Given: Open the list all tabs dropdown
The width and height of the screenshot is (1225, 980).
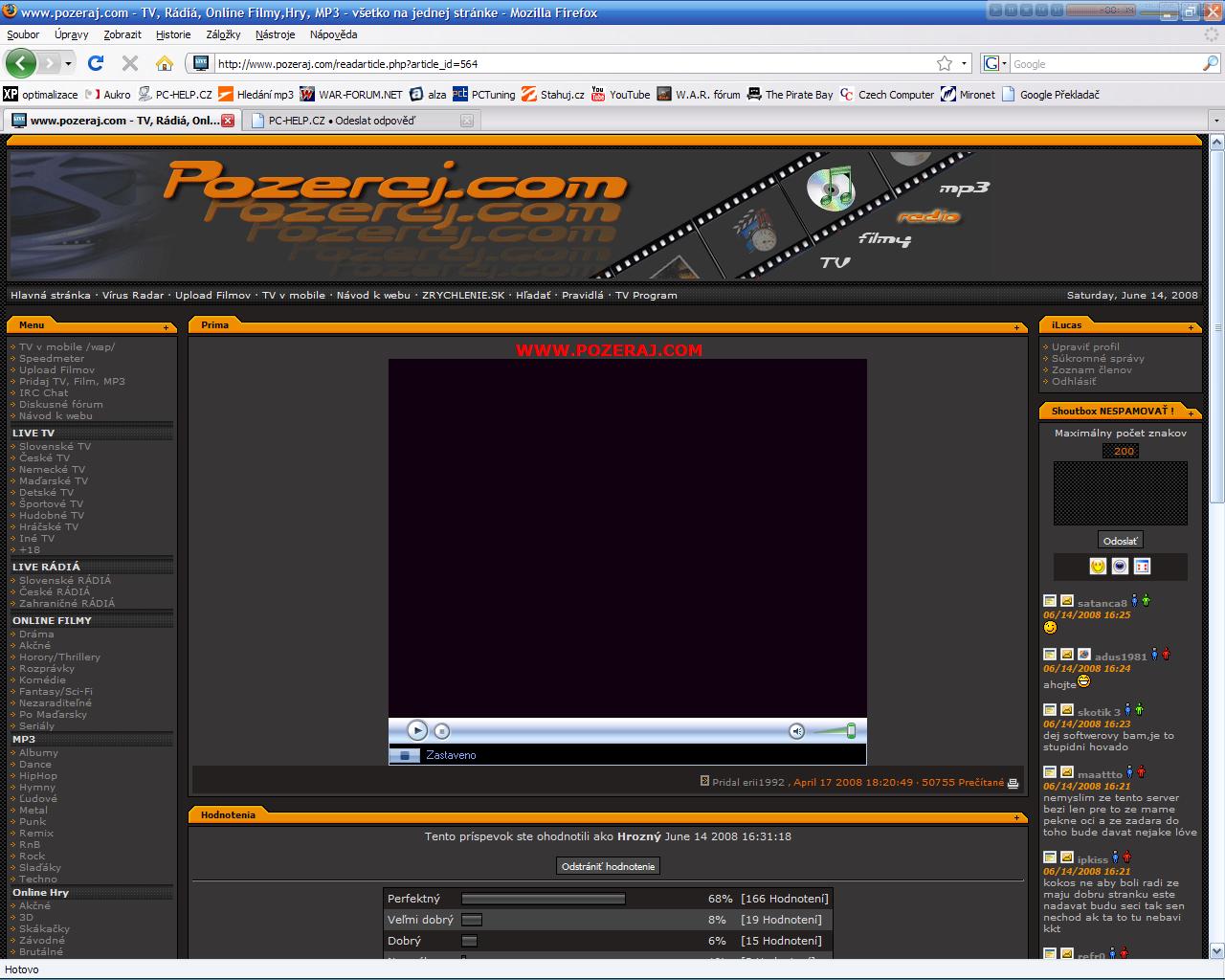Looking at the screenshot, I should click(x=1216, y=121).
